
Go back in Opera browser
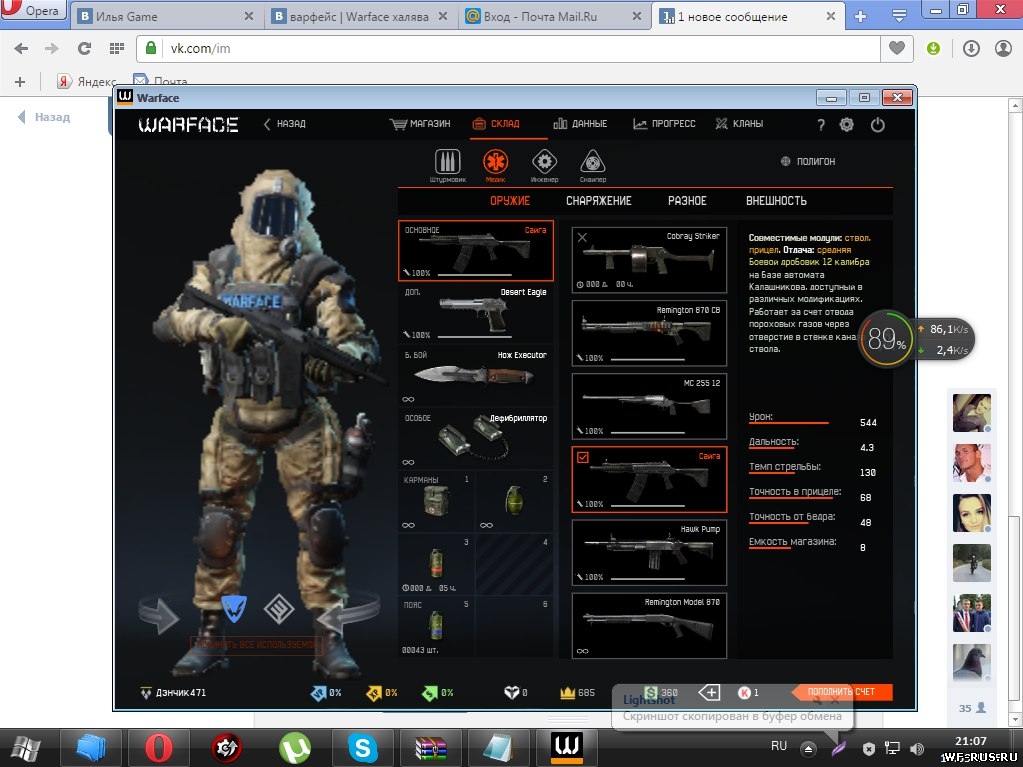[x=22, y=48]
